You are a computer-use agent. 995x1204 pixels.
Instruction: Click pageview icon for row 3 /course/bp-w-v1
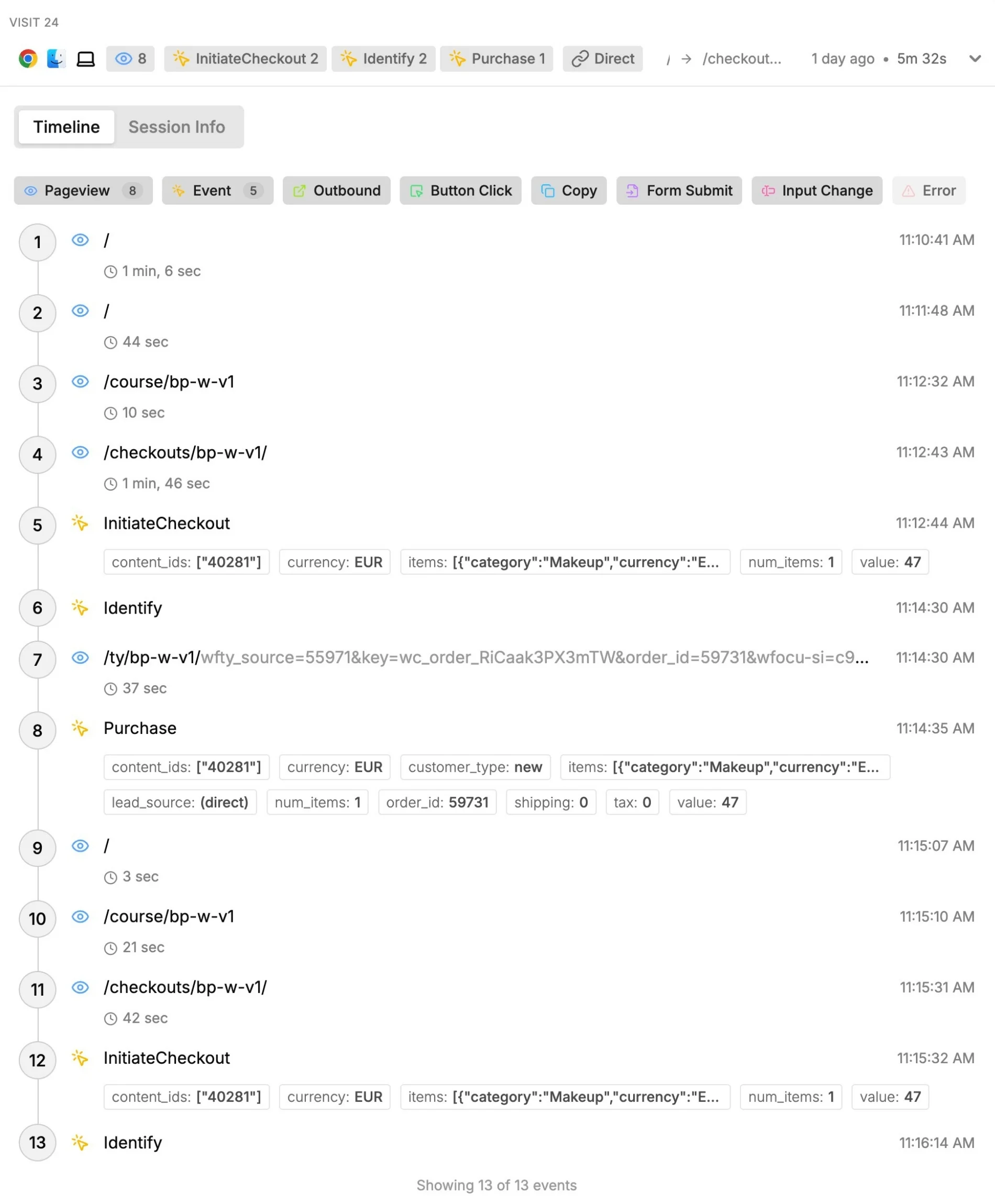click(80, 381)
